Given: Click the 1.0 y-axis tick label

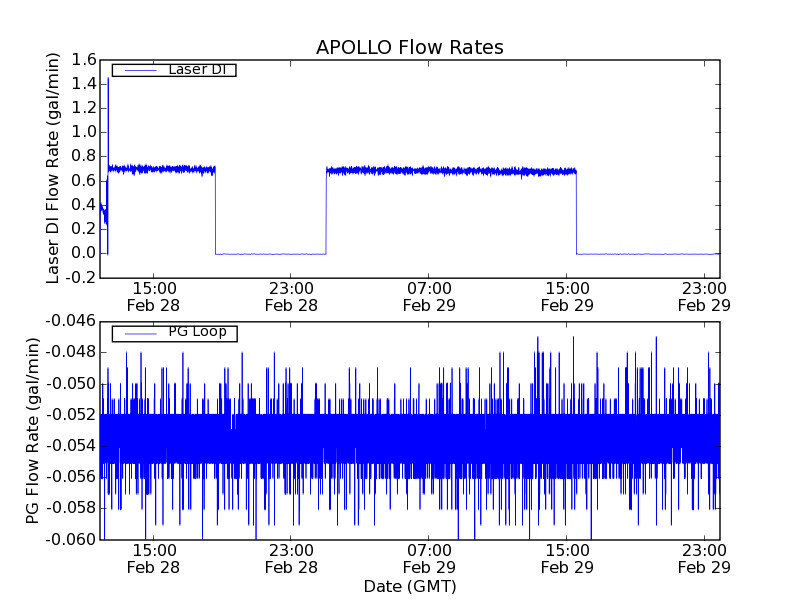Looking at the screenshot, I should coord(84,132).
